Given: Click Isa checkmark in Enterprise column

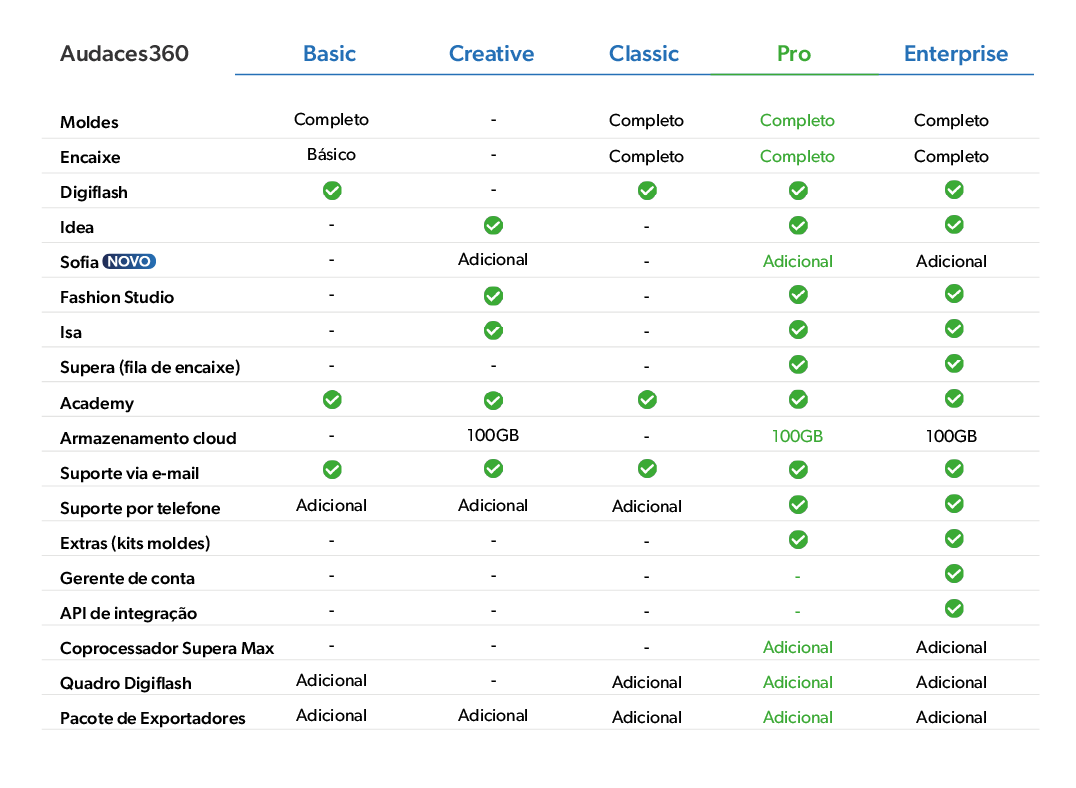Looking at the screenshot, I should [x=954, y=329].
